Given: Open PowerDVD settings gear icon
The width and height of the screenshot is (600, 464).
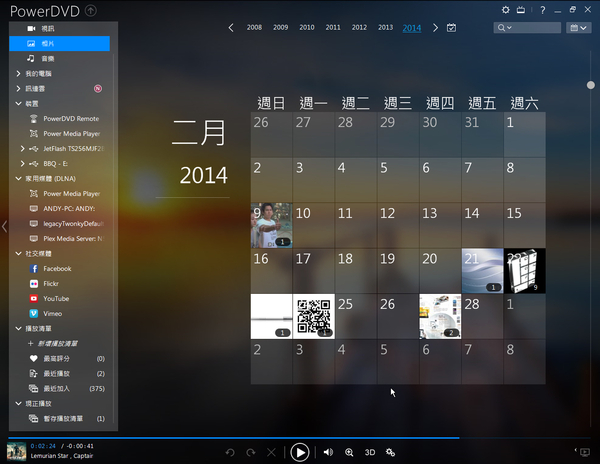Looking at the screenshot, I should point(506,10).
